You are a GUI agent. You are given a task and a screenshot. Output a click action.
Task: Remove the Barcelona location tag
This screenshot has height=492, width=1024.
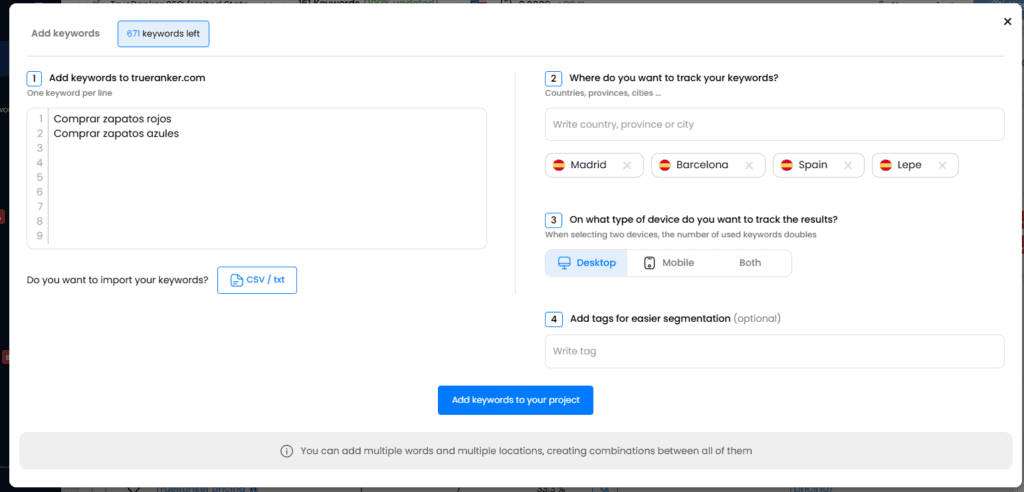(x=749, y=165)
